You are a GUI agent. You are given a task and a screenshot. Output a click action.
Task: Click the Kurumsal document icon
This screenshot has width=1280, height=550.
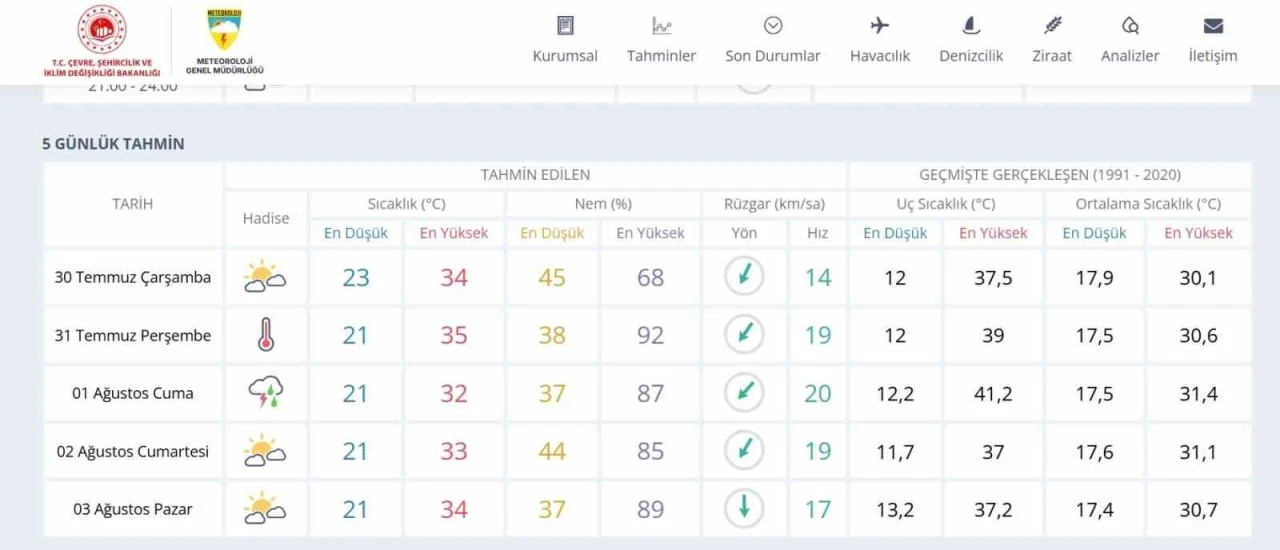(565, 26)
